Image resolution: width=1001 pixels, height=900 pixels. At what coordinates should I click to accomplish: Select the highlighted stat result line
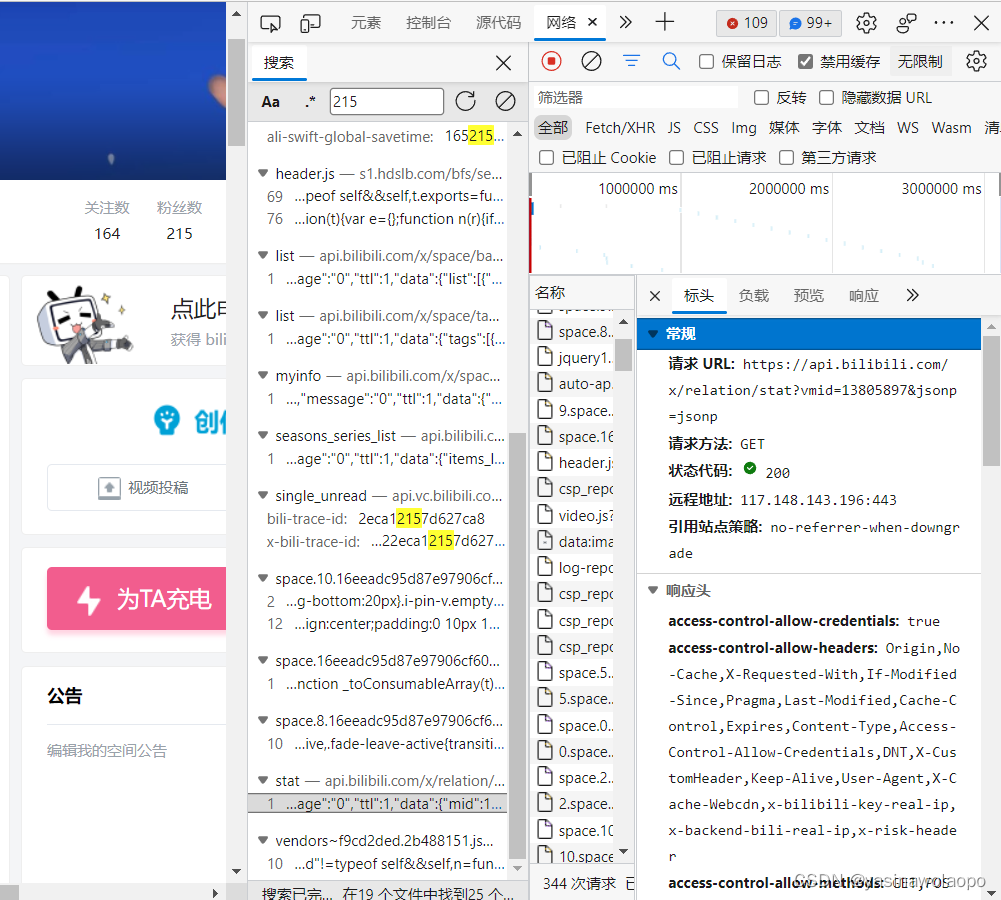click(x=378, y=804)
